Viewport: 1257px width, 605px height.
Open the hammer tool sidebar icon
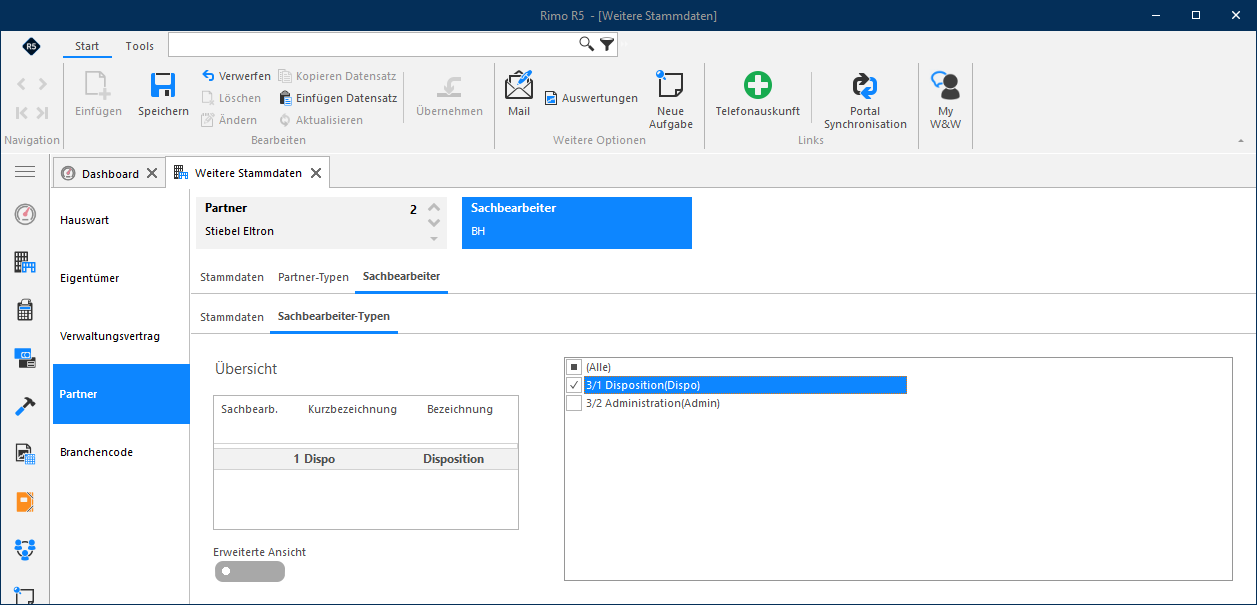click(25, 406)
